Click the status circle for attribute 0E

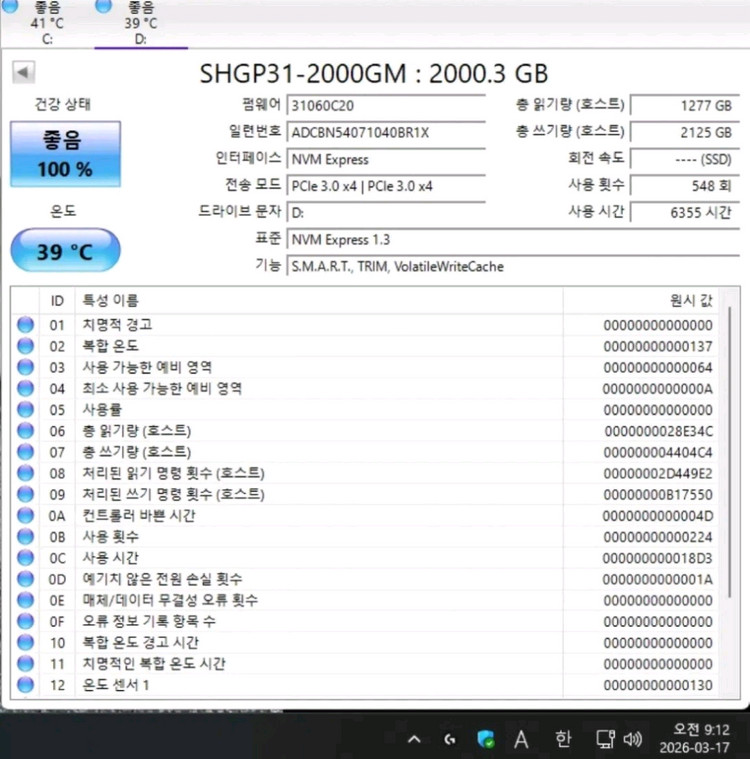[25, 601]
